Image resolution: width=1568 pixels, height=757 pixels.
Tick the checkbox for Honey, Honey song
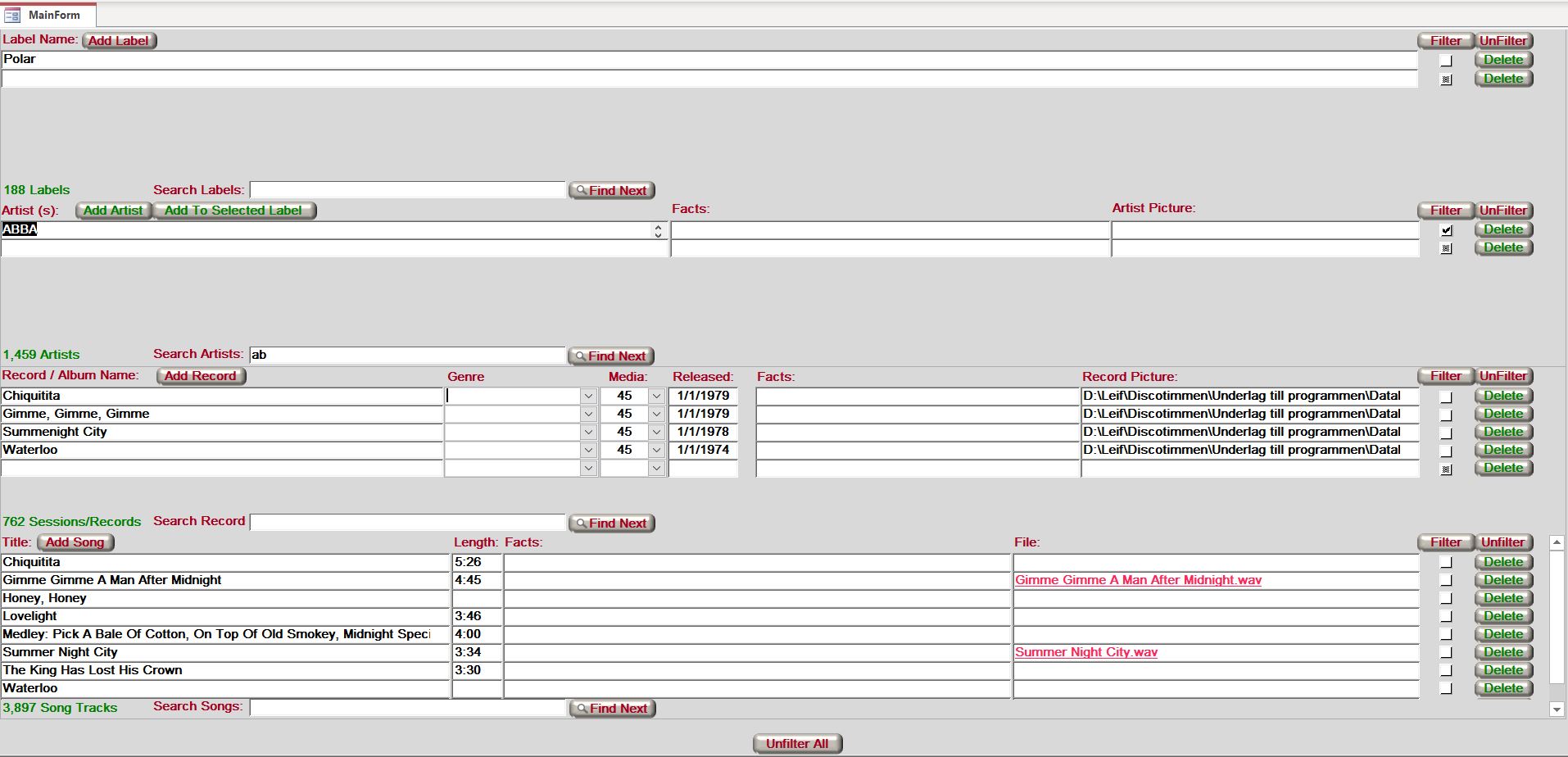(x=1446, y=599)
